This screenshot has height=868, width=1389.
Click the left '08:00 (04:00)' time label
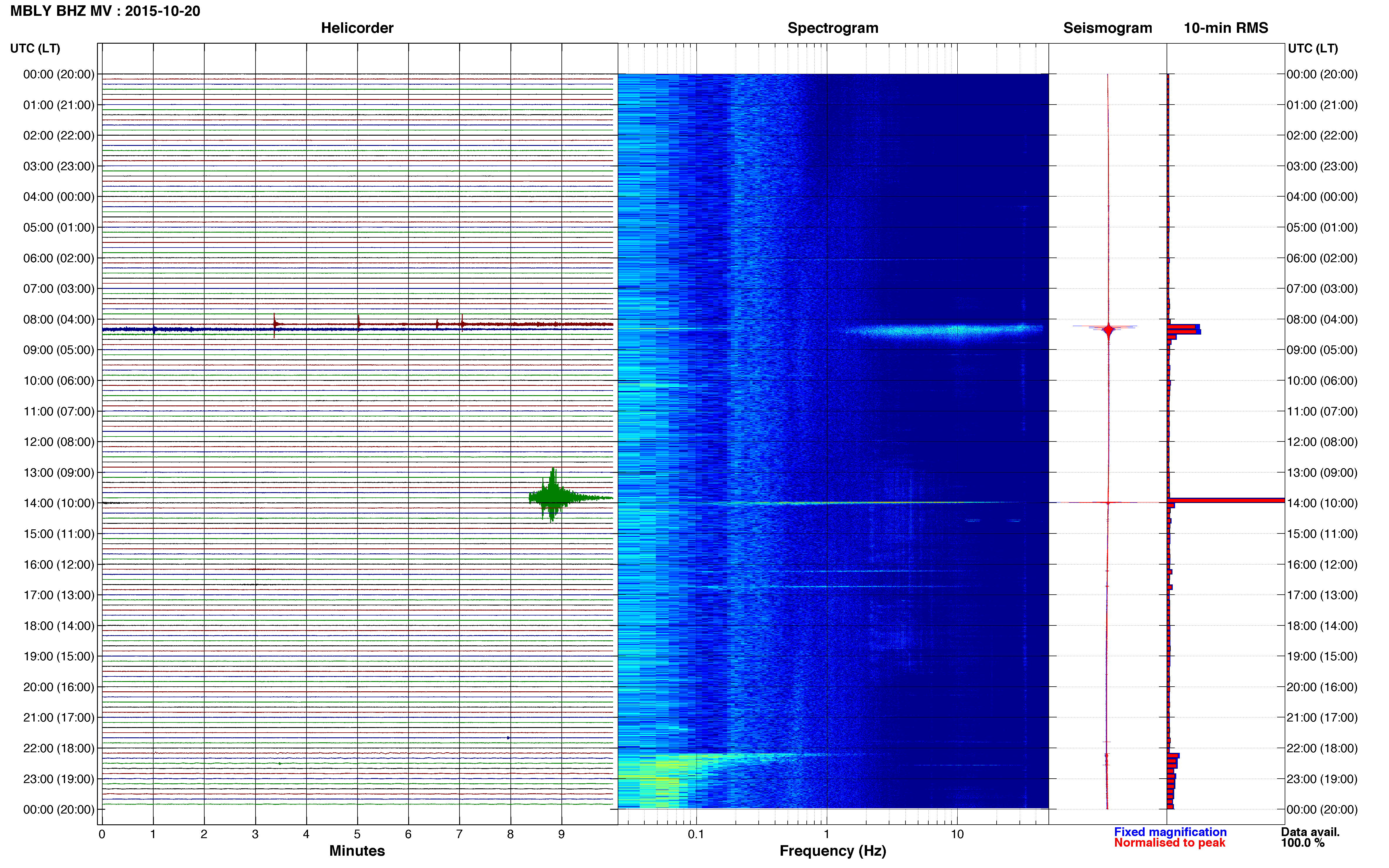pyautogui.click(x=59, y=319)
